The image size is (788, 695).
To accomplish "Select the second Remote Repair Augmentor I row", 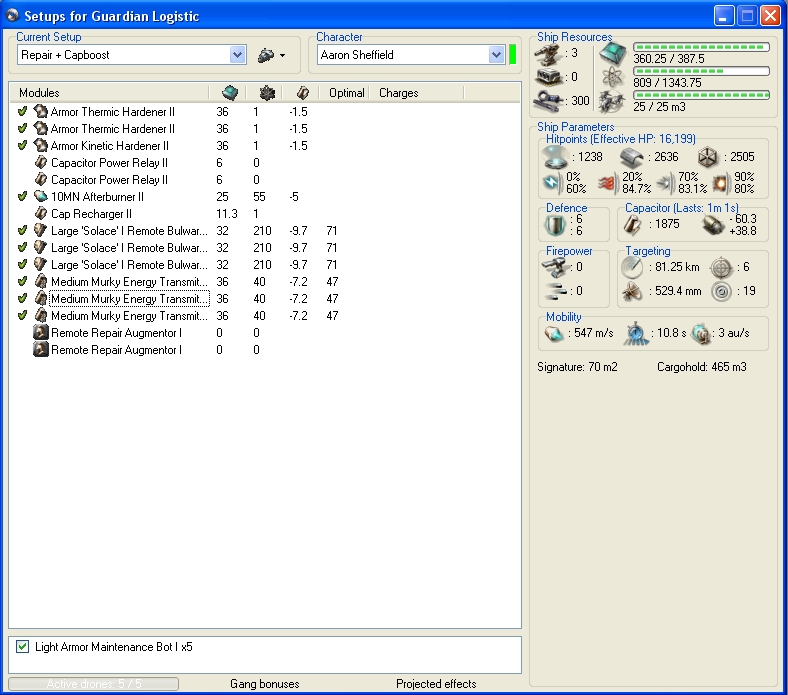I will coord(264,350).
